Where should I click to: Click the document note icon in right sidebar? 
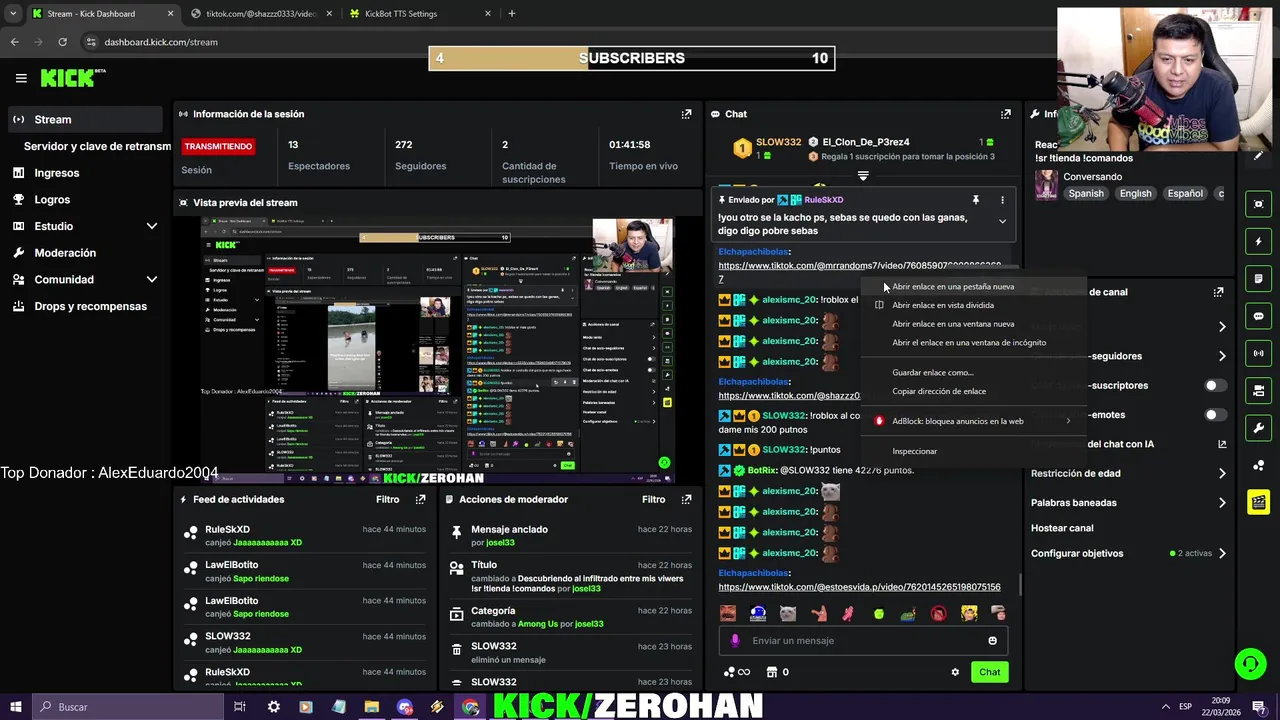coord(1259,279)
